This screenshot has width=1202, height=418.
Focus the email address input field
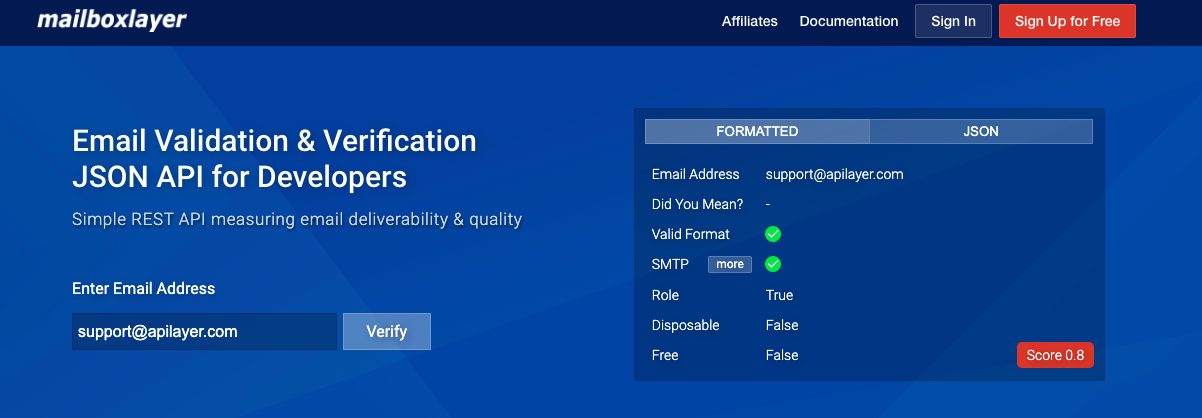[204, 331]
